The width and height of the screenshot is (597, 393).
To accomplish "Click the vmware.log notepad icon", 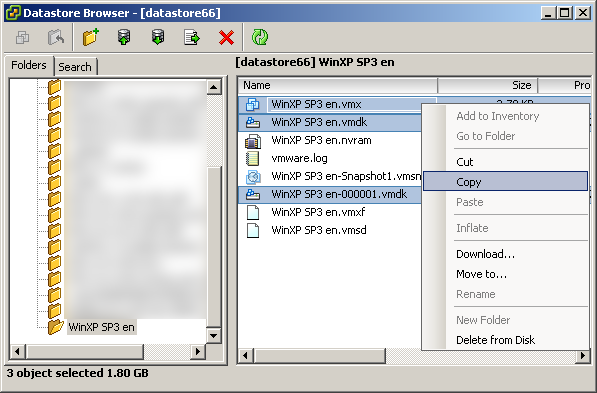I will click(253, 158).
